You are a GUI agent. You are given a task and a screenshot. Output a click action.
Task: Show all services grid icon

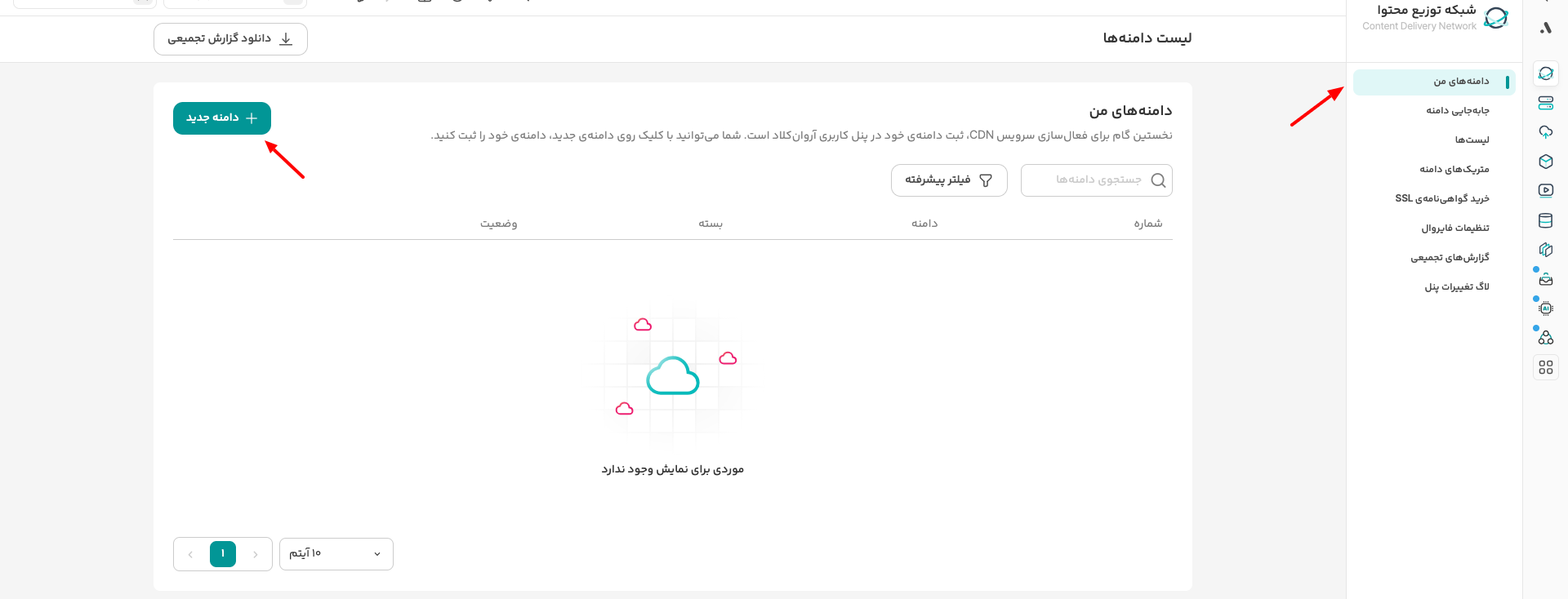pos(1545,367)
